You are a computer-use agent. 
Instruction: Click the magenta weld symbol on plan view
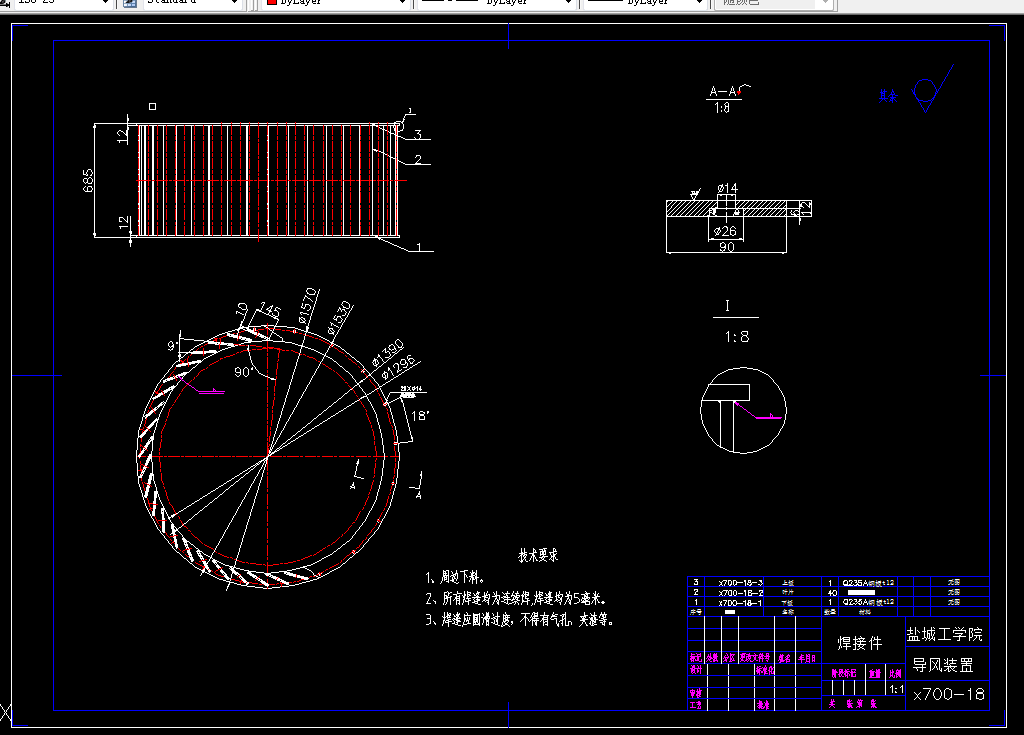[x=201, y=385]
